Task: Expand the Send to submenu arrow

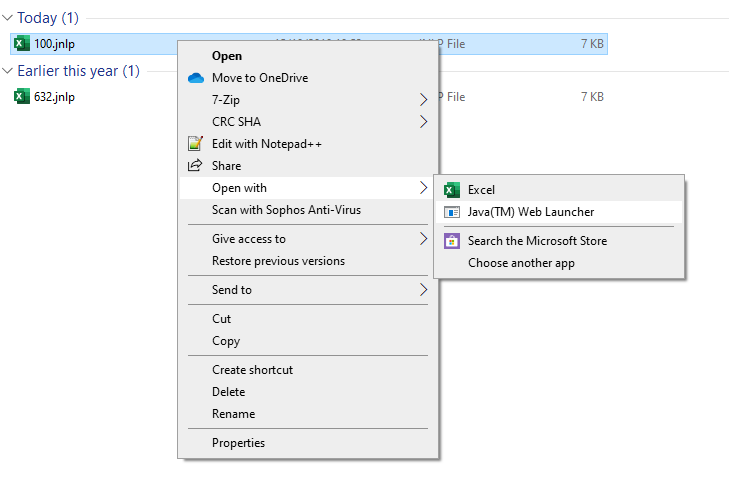Action: point(423,290)
